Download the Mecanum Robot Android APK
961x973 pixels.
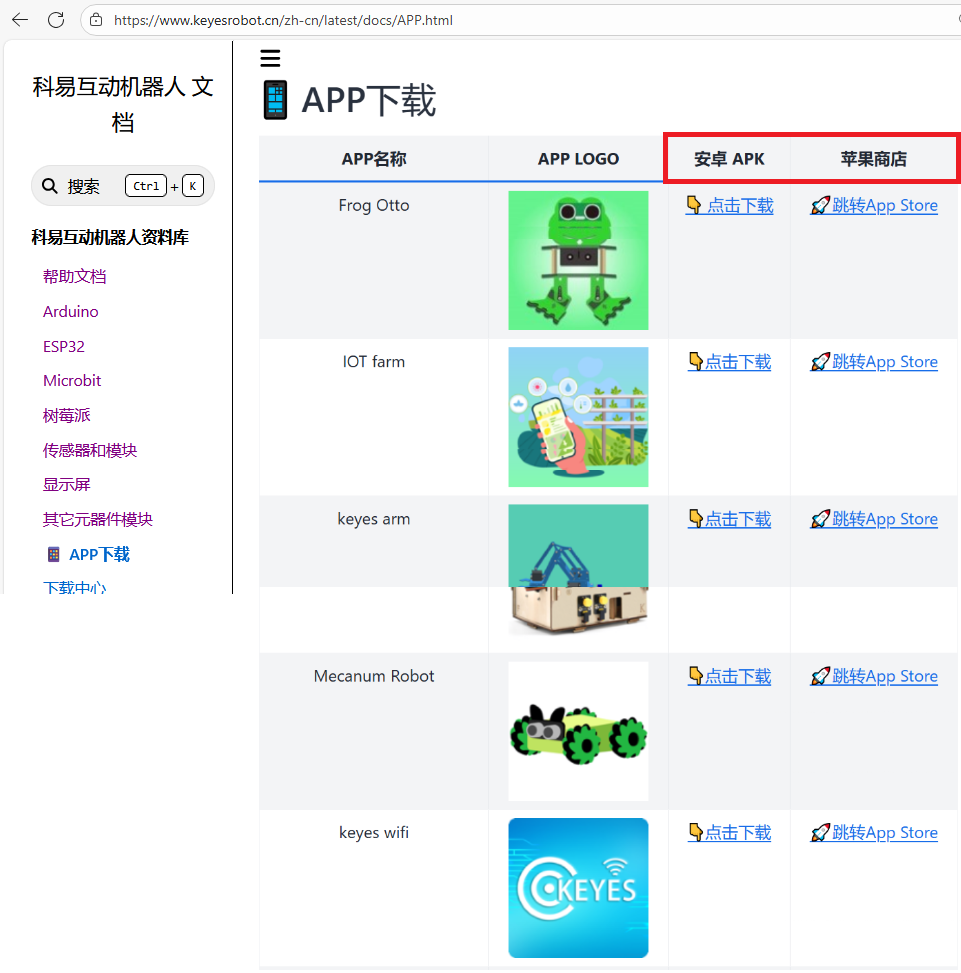[x=730, y=676]
